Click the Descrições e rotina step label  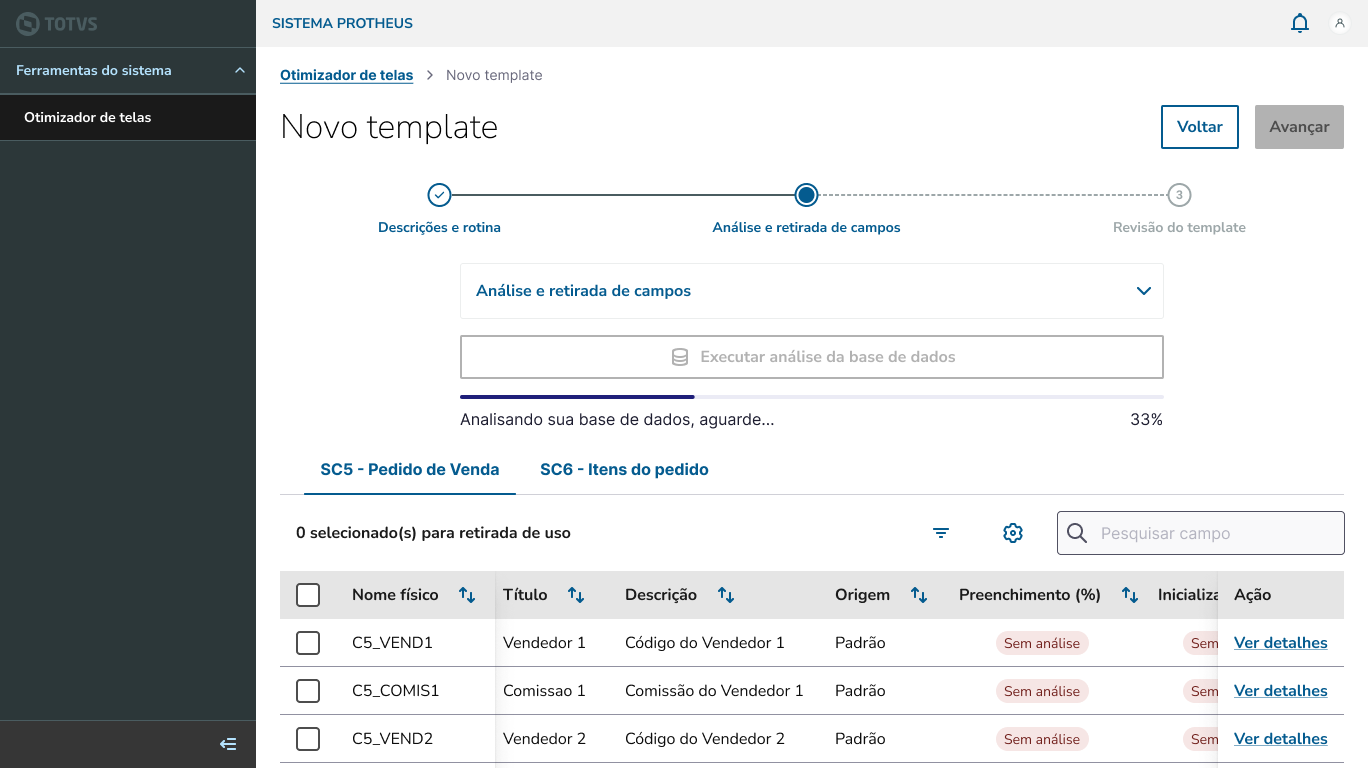(x=439, y=227)
